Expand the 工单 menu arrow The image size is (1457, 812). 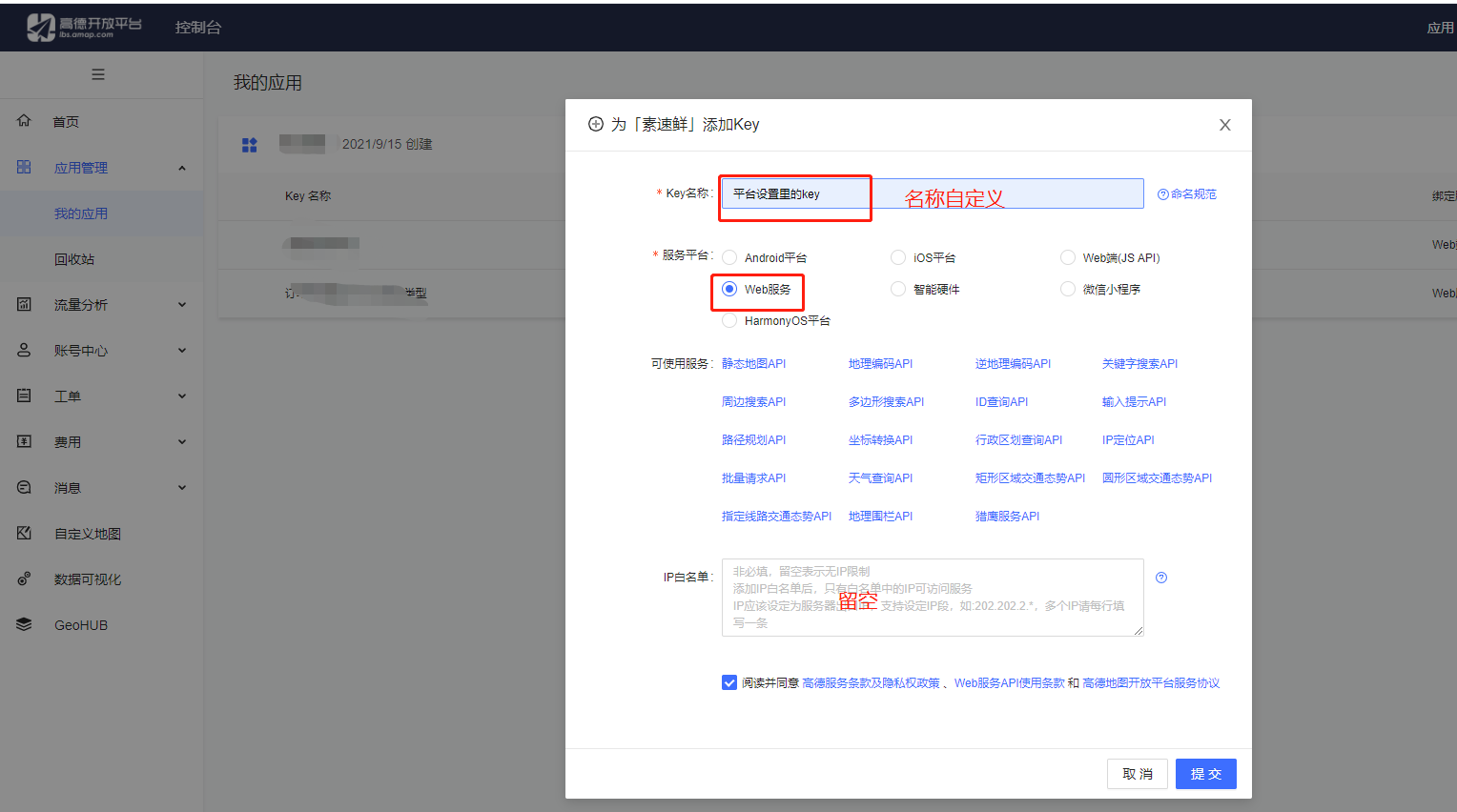182,396
